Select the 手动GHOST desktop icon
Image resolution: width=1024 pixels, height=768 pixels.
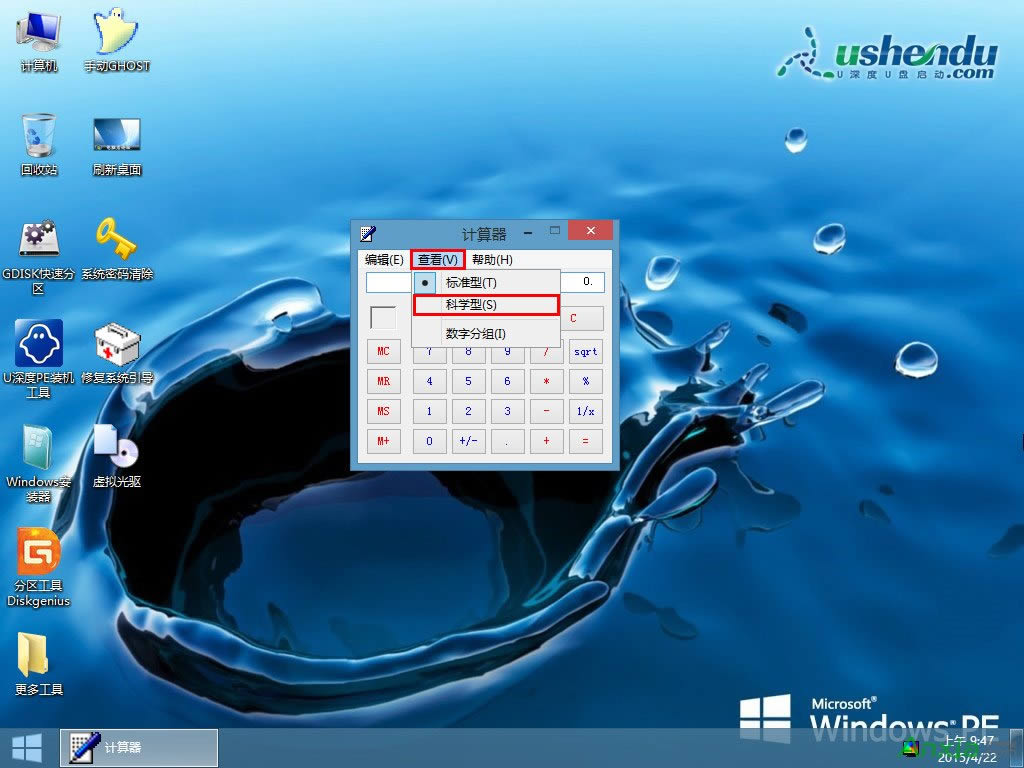[117, 40]
